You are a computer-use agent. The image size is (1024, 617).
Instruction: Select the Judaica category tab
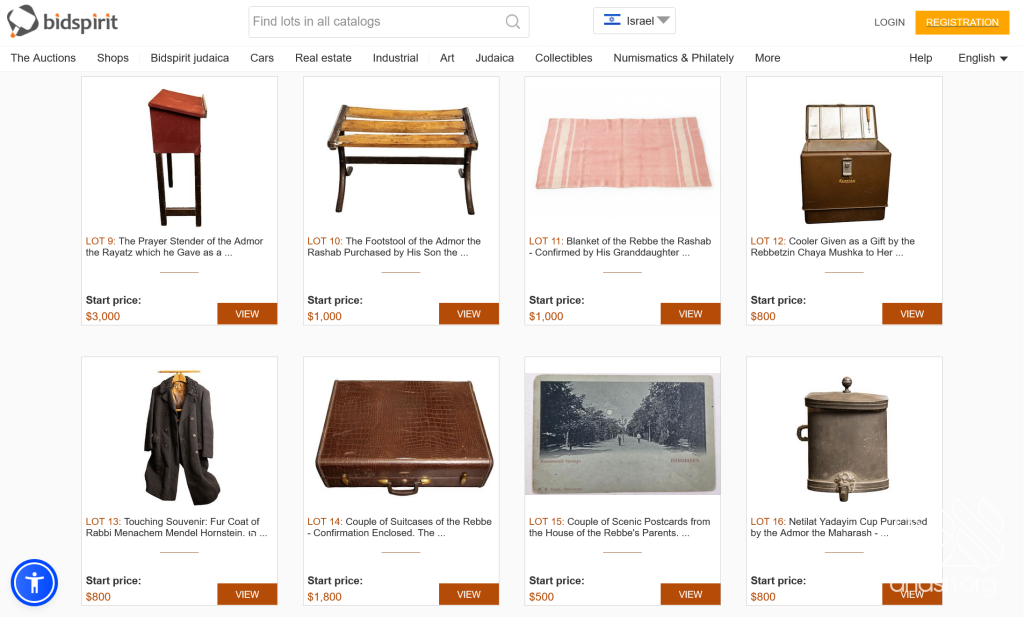pyautogui.click(x=494, y=58)
